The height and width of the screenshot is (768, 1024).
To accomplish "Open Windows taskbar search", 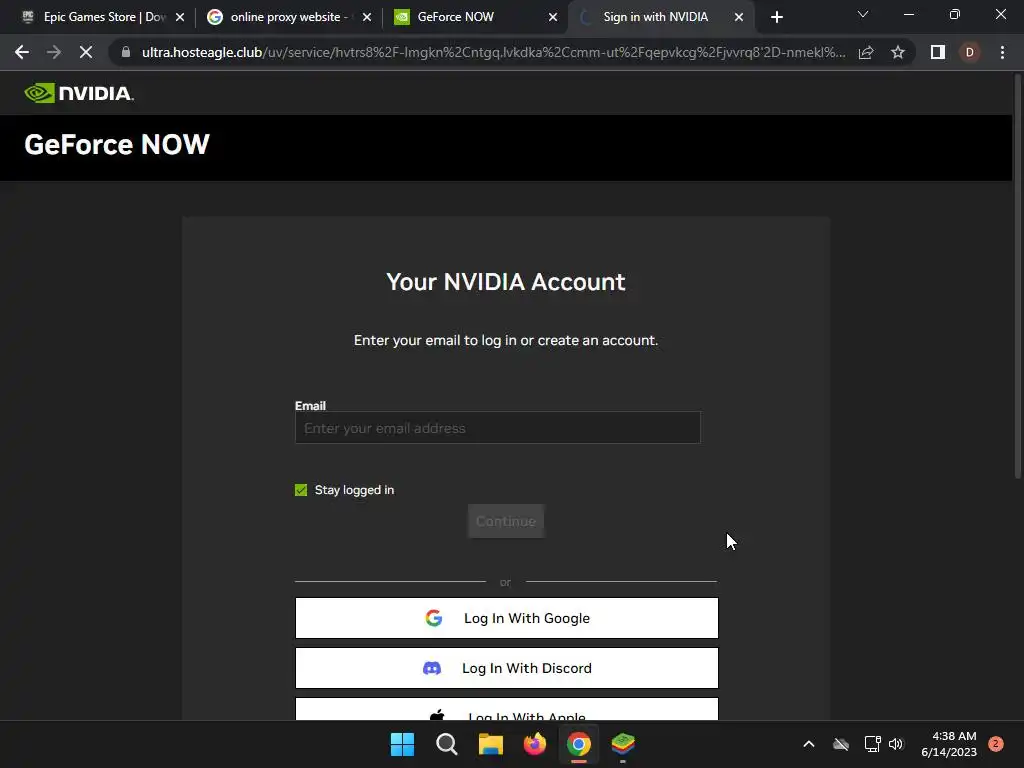I will 447,744.
